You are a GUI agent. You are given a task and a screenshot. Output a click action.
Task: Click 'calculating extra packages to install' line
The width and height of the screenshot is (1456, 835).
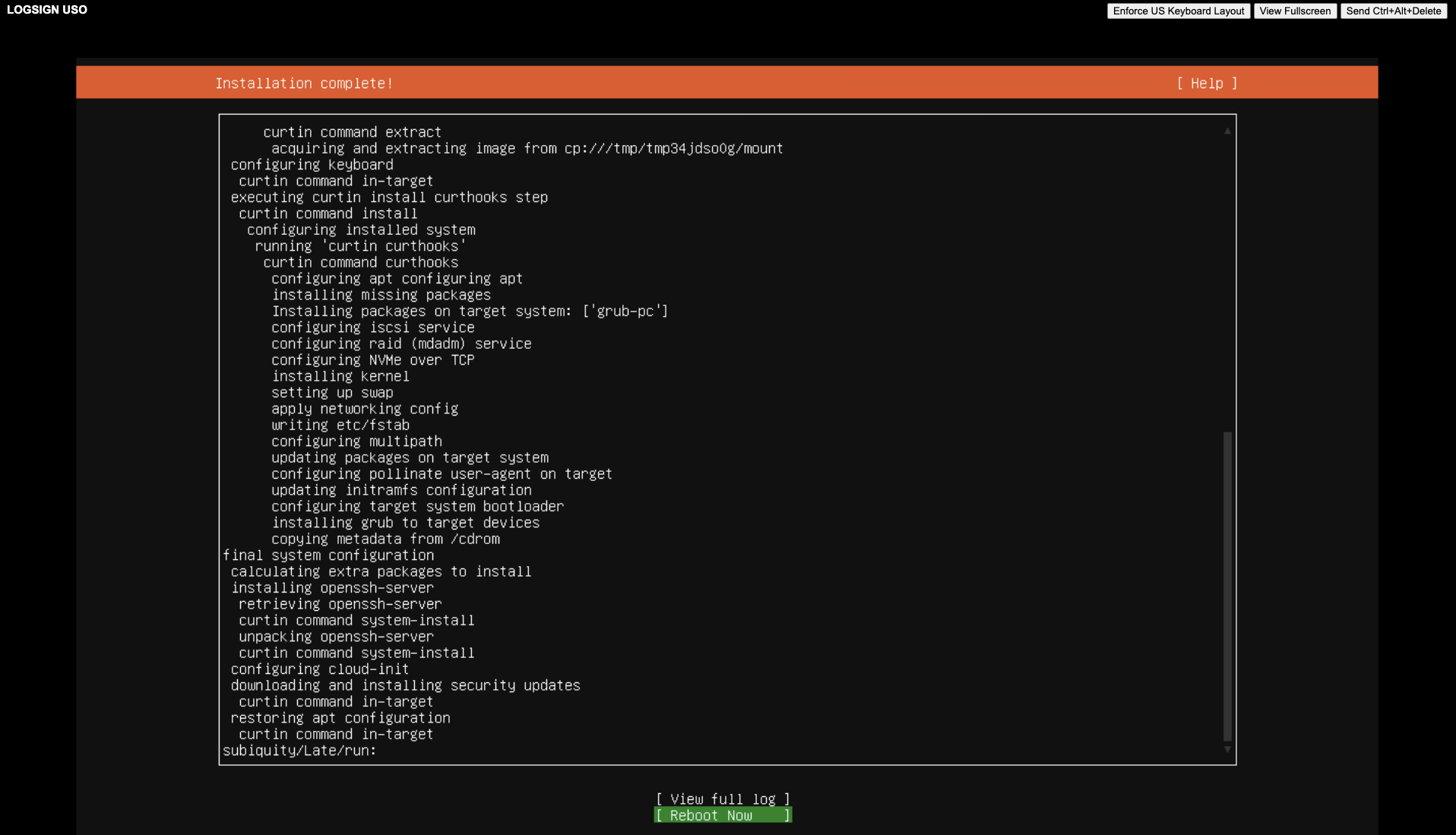point(381,571)
